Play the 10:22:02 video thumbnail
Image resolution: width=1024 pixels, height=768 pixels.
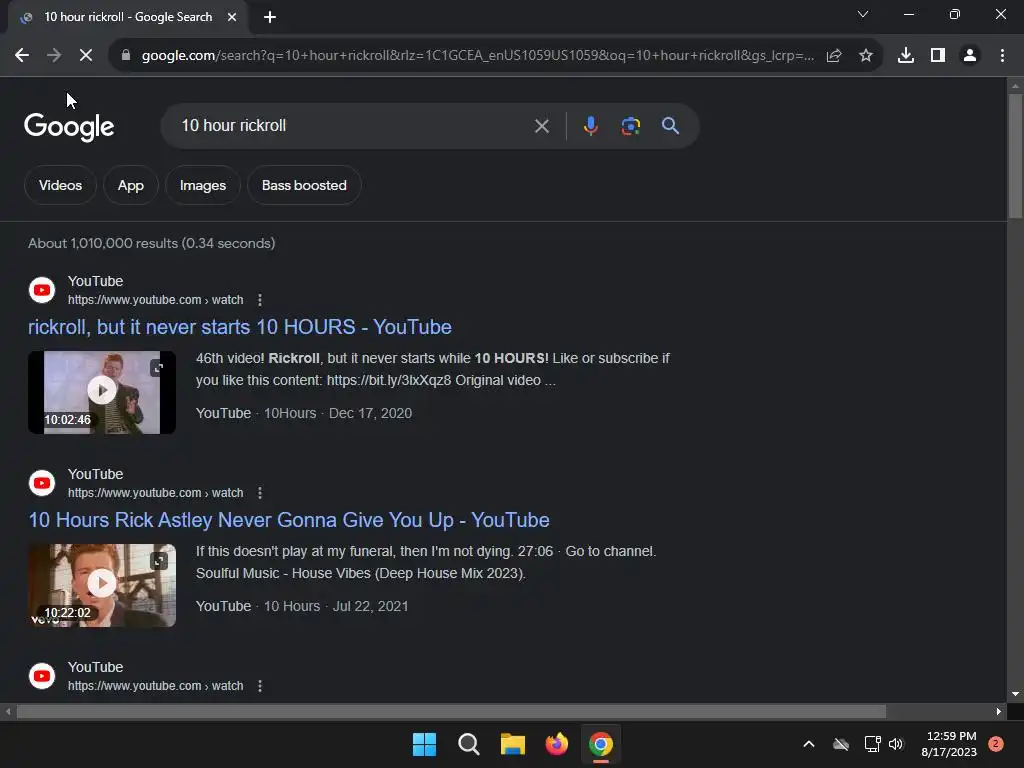pyautogui.click(x=102, y=583)
